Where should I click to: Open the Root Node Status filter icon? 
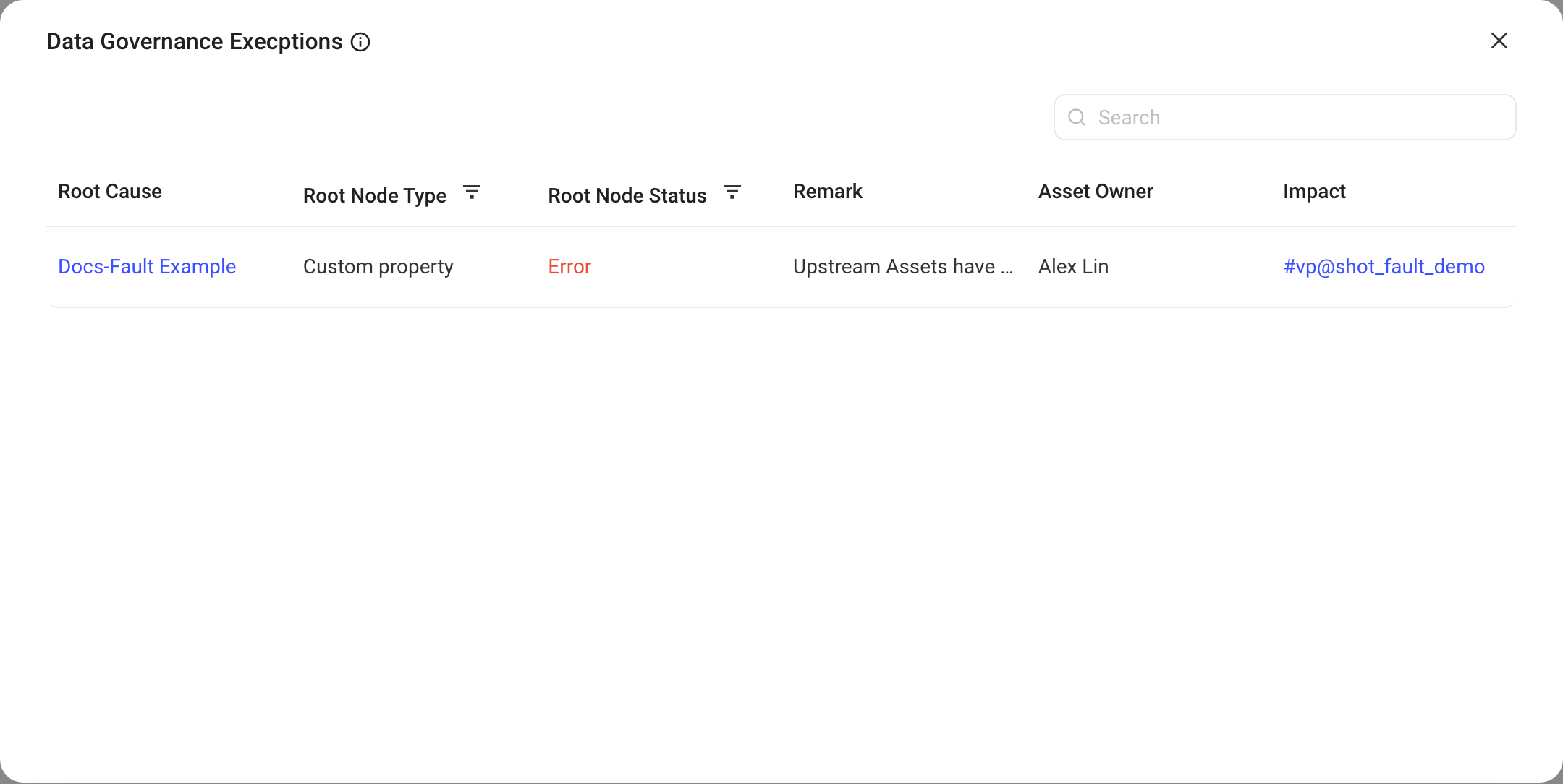(732, 192)
